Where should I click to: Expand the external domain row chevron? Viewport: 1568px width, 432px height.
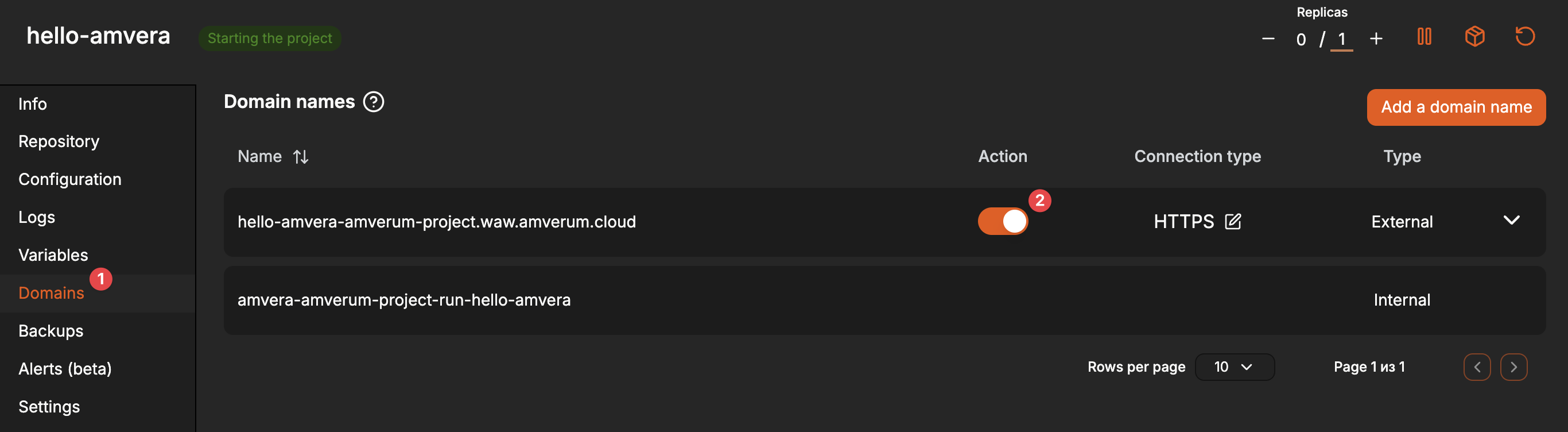point(1511,221)
